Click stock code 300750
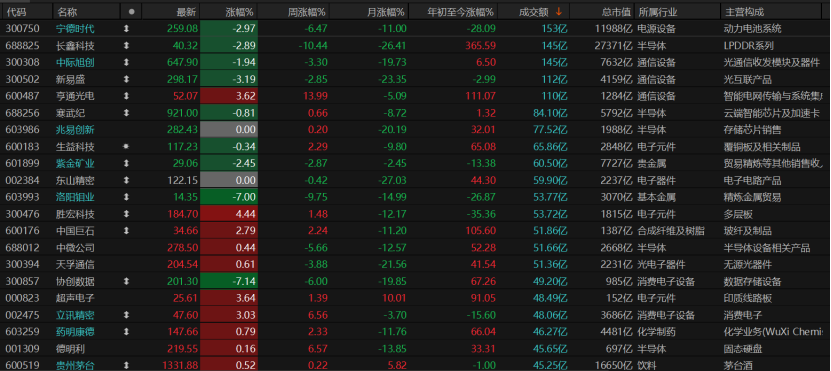 coord(22,29)
